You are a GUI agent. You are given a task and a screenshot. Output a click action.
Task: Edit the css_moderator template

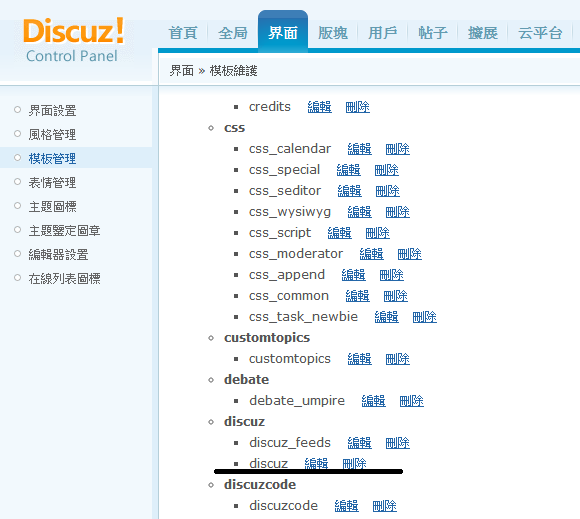371,254
